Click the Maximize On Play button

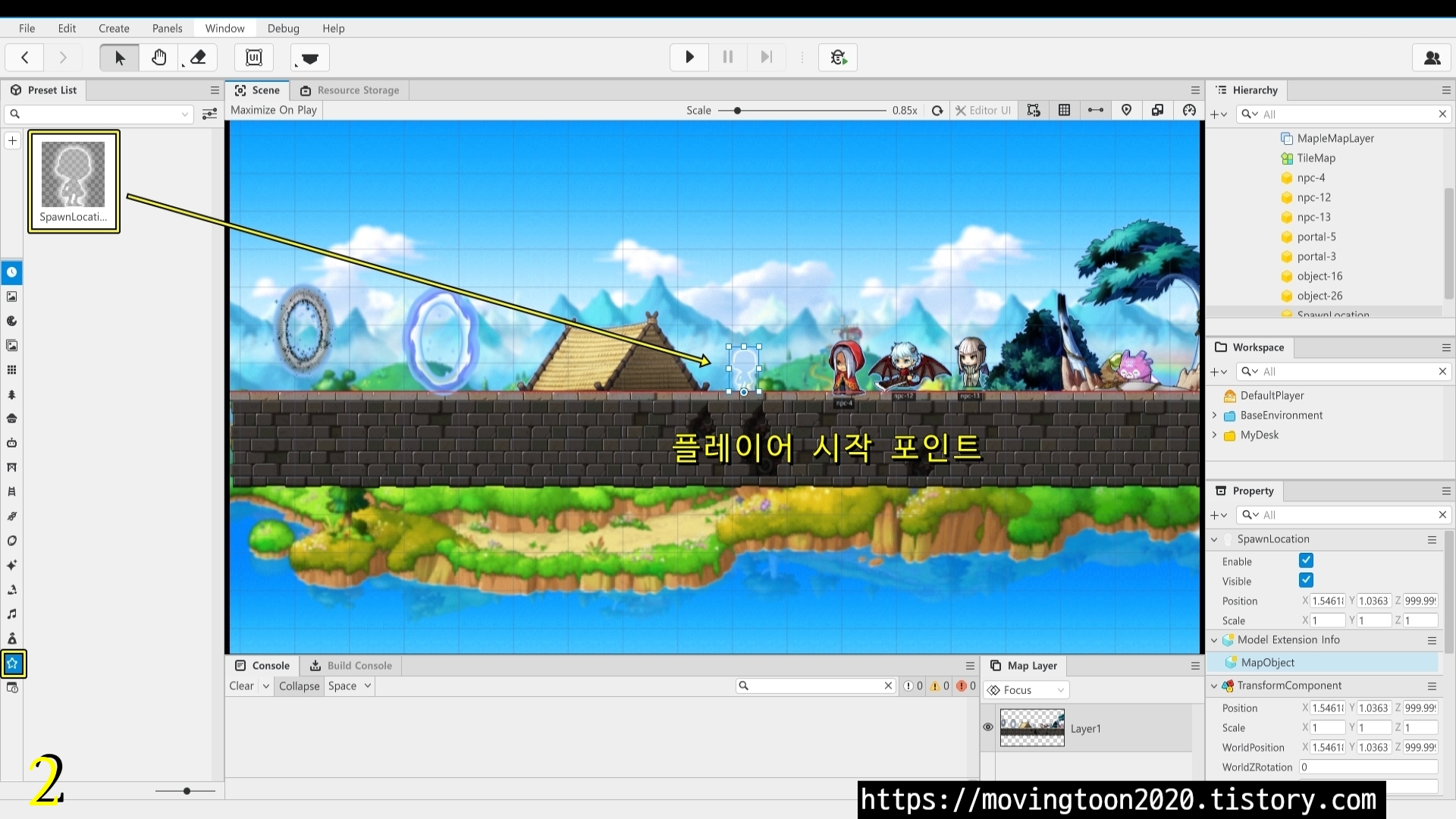coord(274,110)
